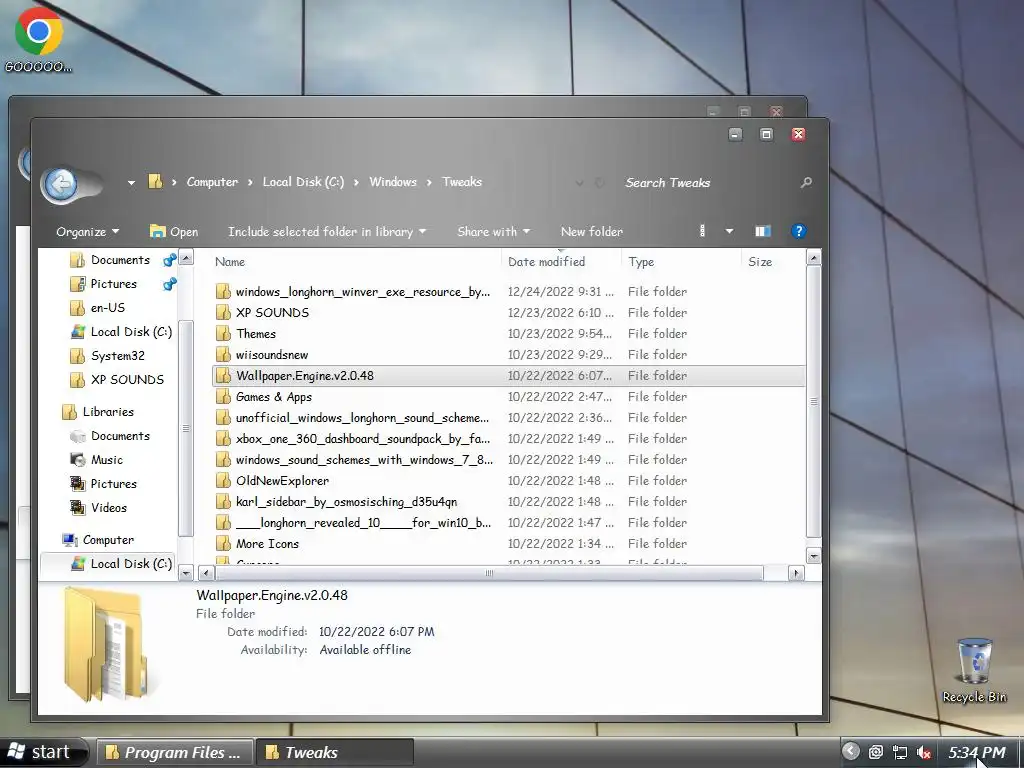
Task: Click the Size column header
Action: [x=760, y=262]
